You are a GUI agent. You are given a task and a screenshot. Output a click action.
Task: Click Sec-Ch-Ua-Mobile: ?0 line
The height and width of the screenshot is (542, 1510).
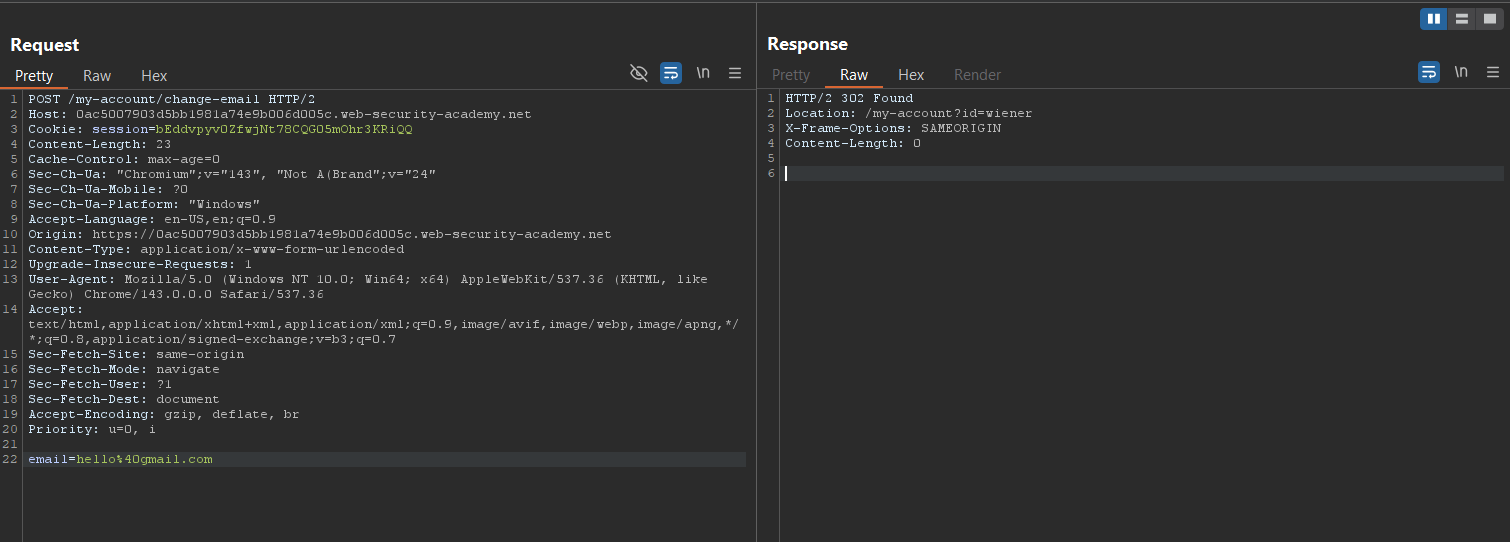click(108, 189)
